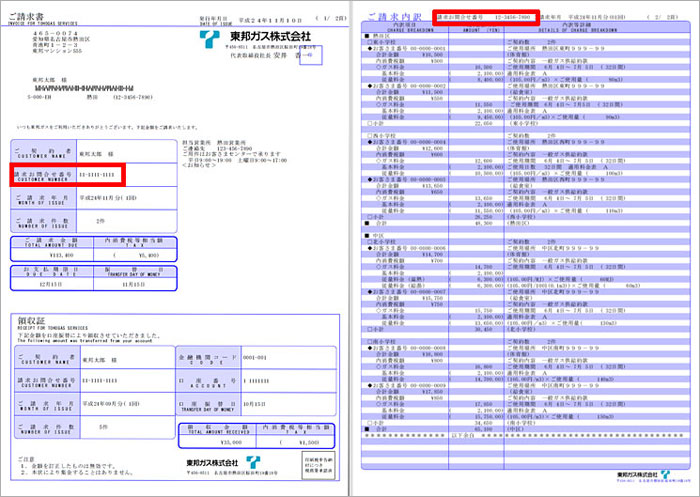Click the ACCOUNT label in the receipt
Image resolution: width=700 pixels, height=497 pixels.
tap(208, 386)
